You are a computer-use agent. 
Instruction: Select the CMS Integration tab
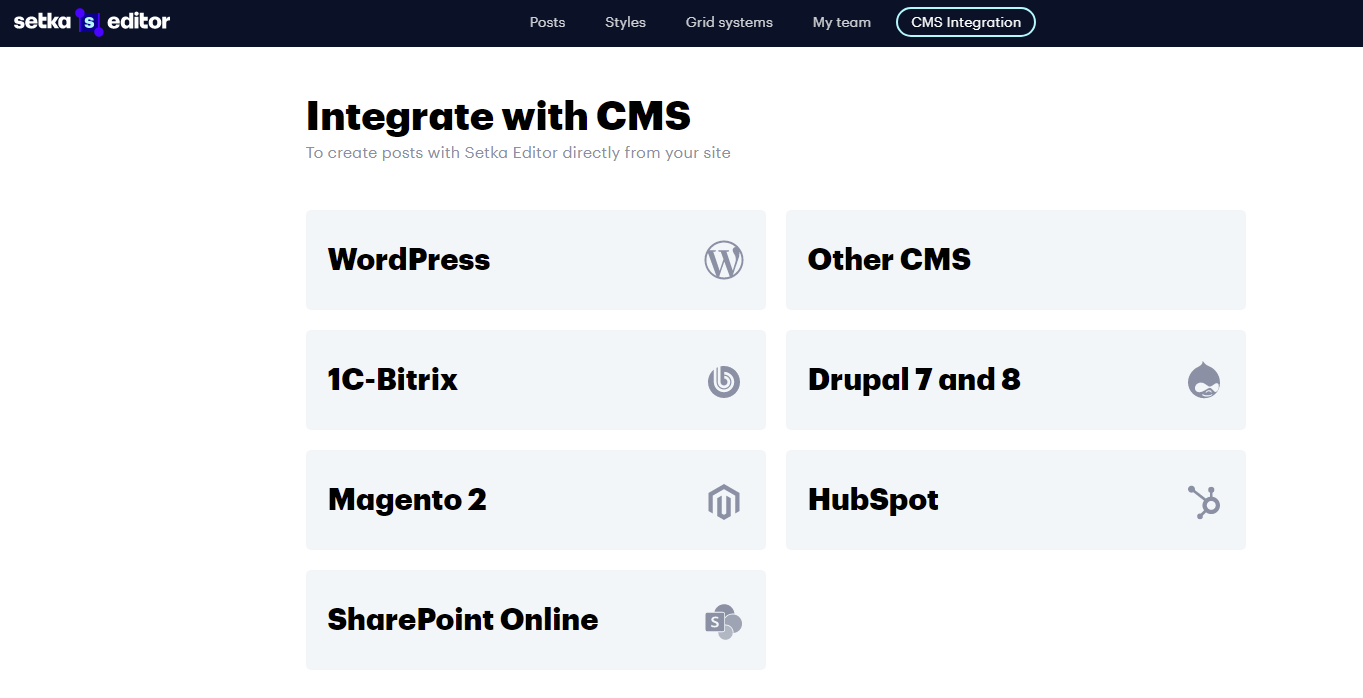coord(966,22)
